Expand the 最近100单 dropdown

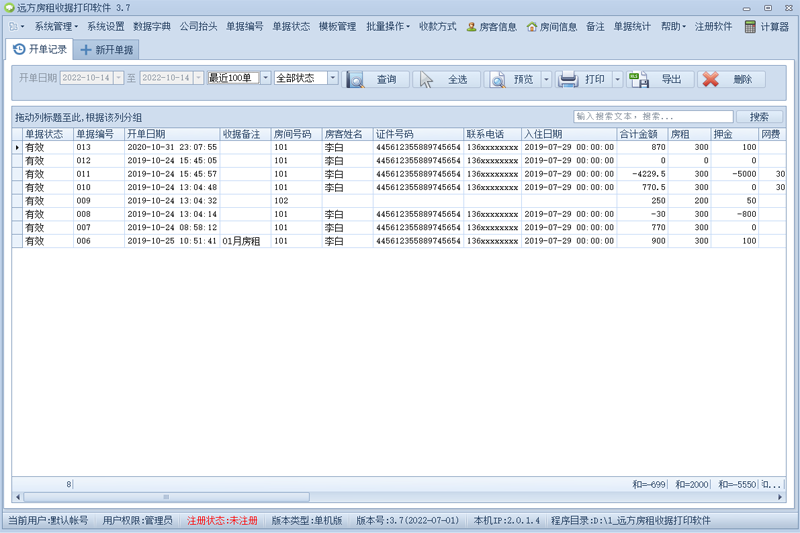coord(266,78)
